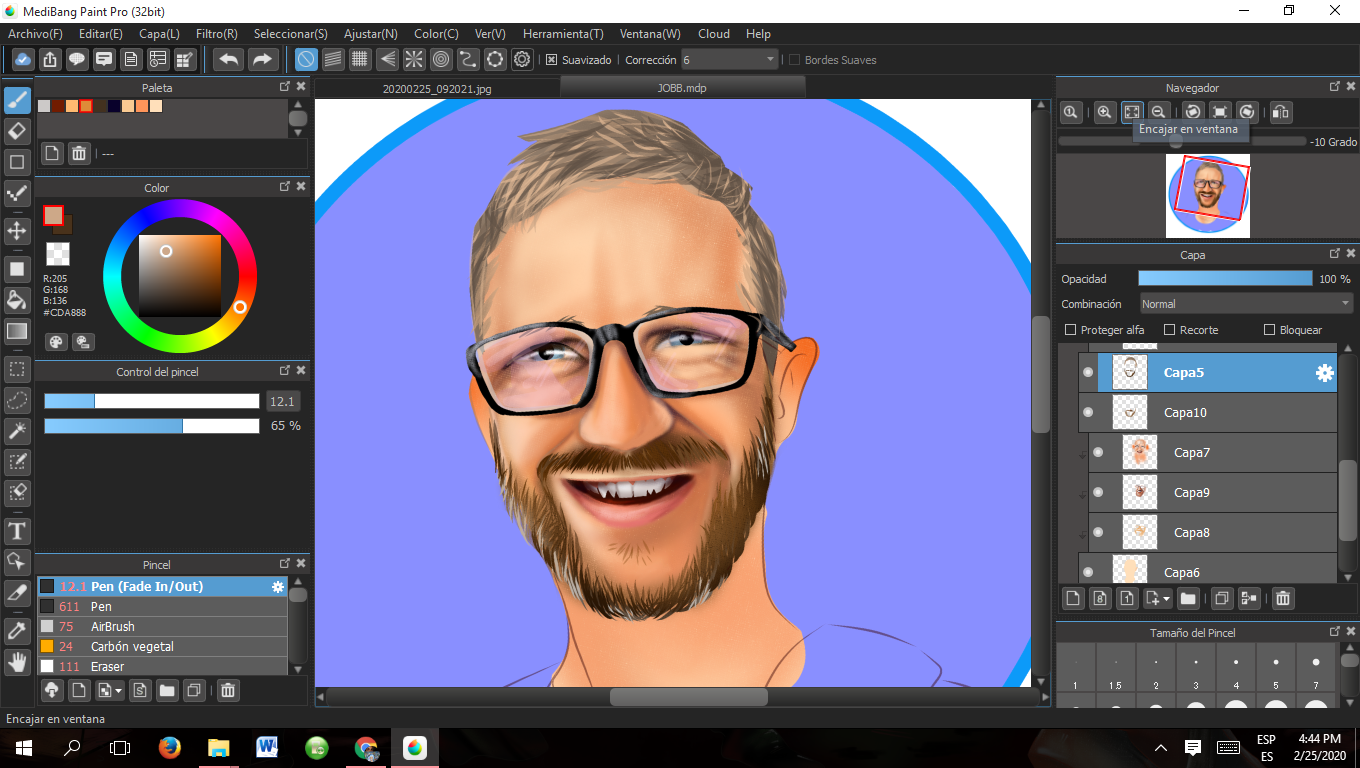The height and width of the screenshot is (768, 1360).
Task: Choose brush size 3 preset
Action: click(x=1196, y=666)
